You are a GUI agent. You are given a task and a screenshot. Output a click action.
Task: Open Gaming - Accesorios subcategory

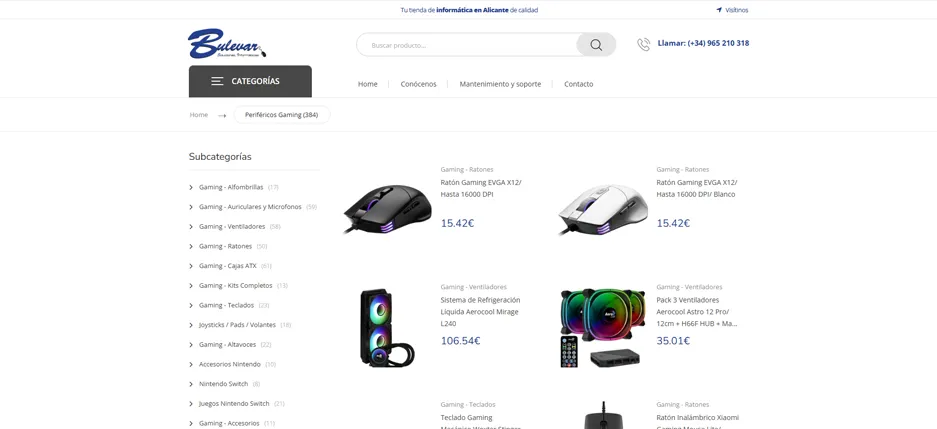click(229, 424)
